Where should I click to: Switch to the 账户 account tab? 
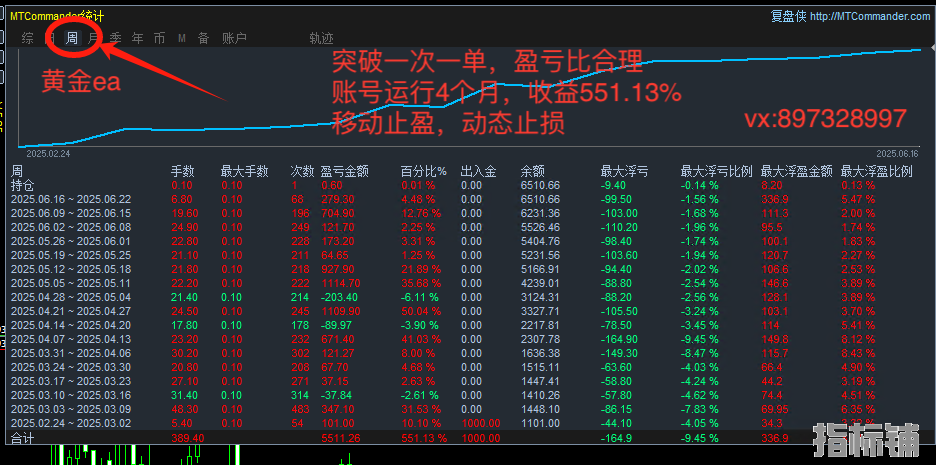234,38
